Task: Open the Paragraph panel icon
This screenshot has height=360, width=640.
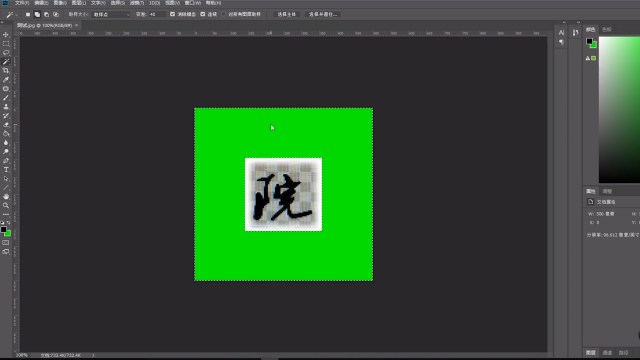Action: click(x=561, y=42)
